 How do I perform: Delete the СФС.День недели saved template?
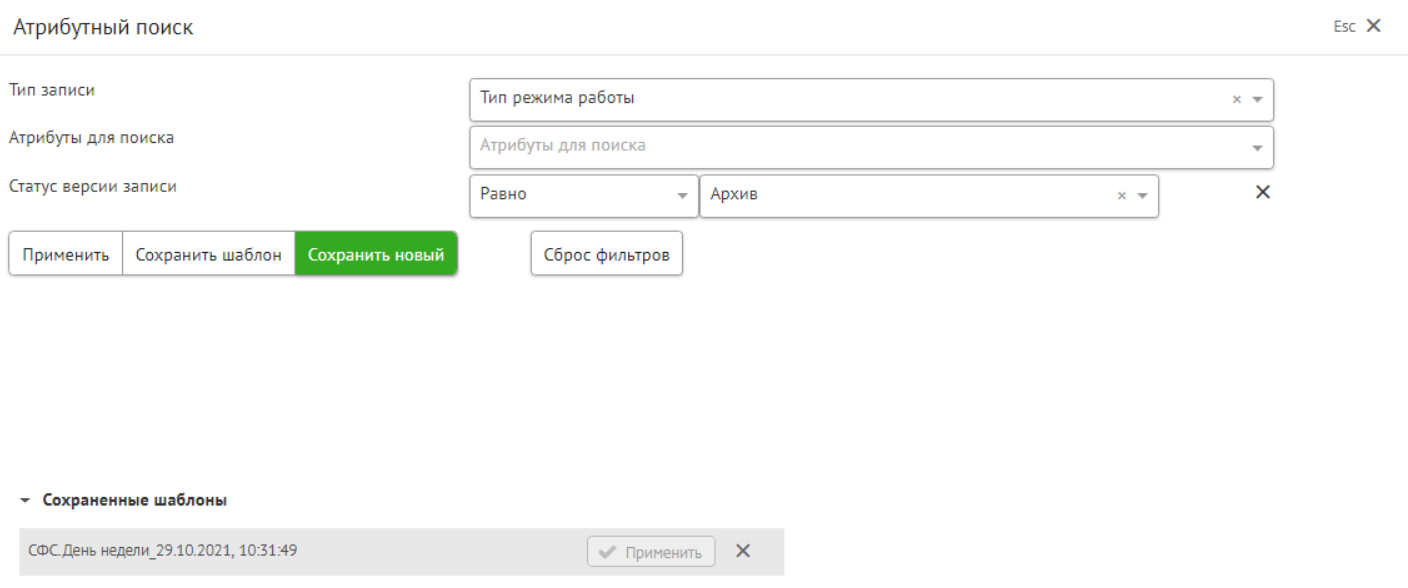pos(743,551)
